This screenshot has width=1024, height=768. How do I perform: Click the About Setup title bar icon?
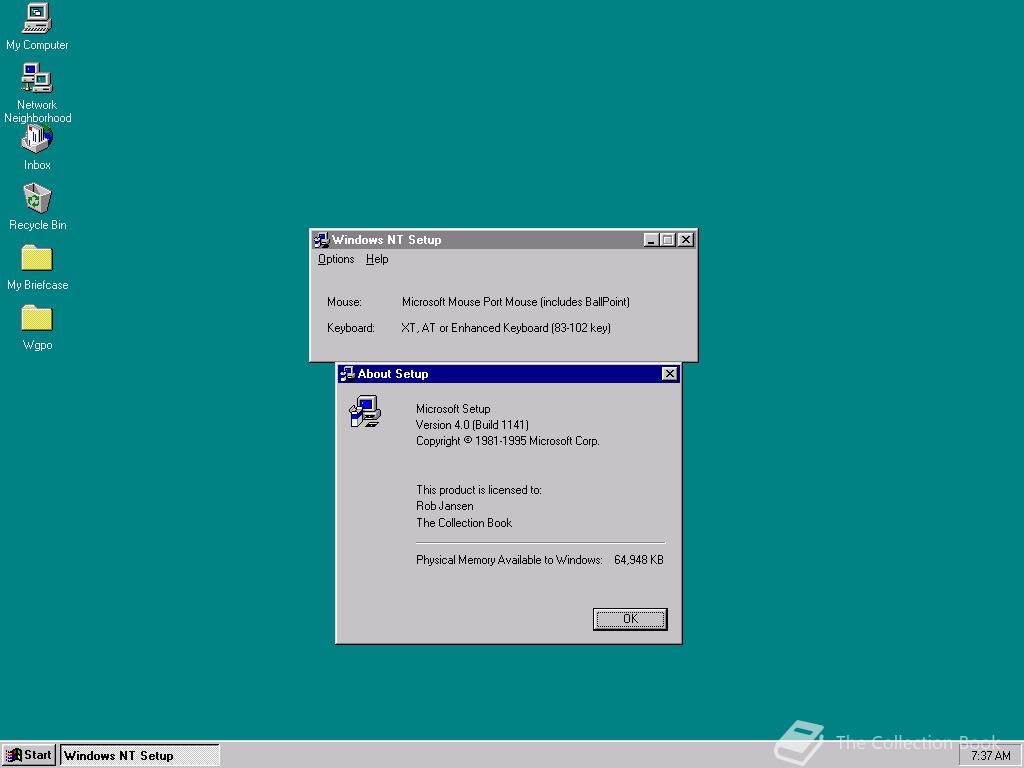click(347, 374)
